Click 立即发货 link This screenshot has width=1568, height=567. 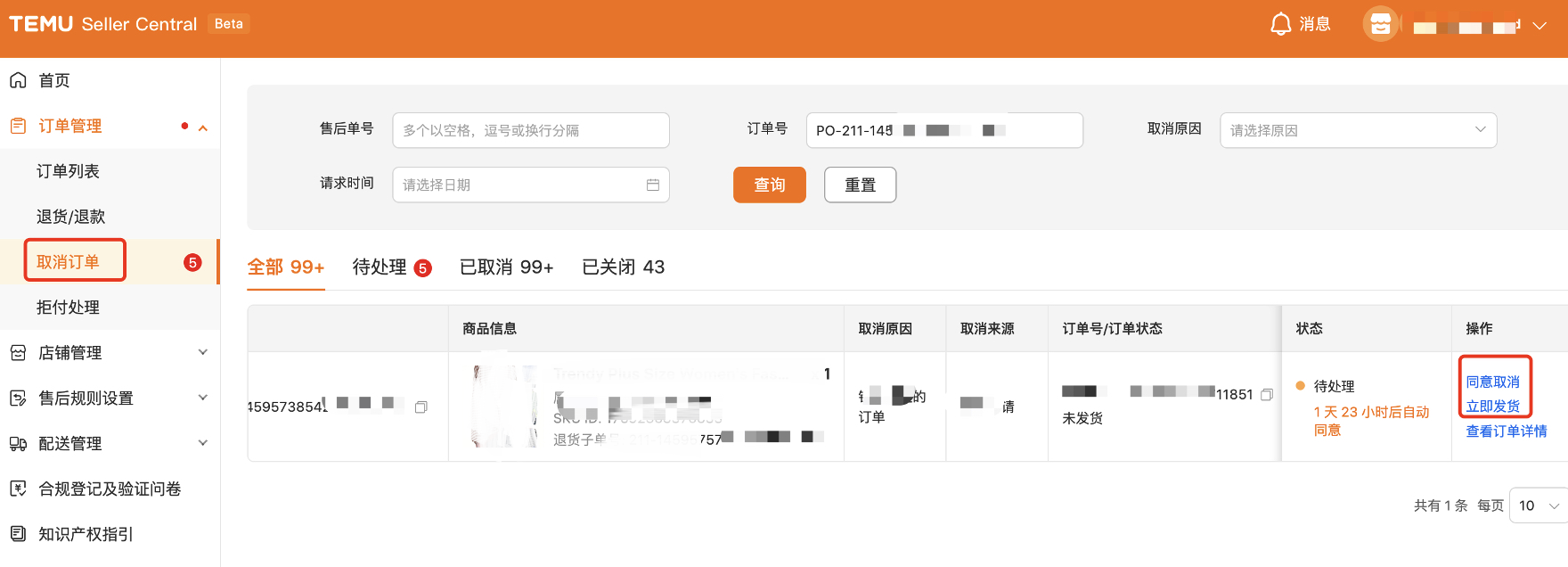(x=1493, y=407)
